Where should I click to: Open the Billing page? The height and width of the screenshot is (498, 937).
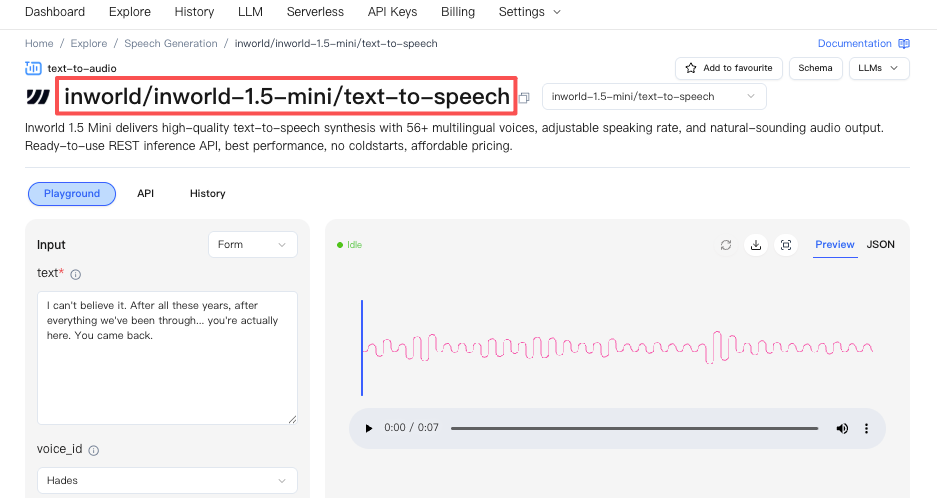(458, 12)
